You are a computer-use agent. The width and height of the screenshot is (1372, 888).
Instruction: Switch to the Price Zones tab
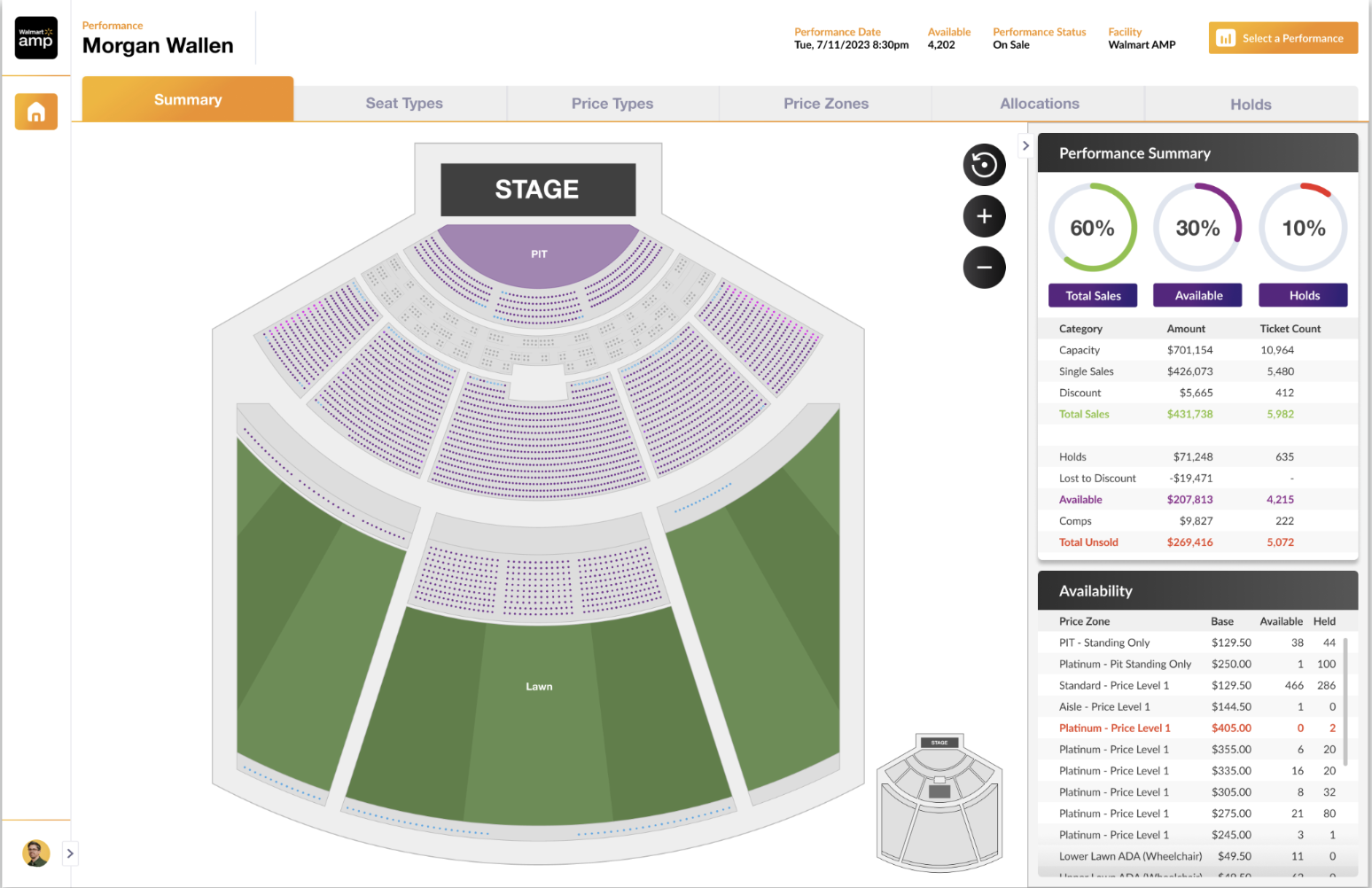pos(826,104)
